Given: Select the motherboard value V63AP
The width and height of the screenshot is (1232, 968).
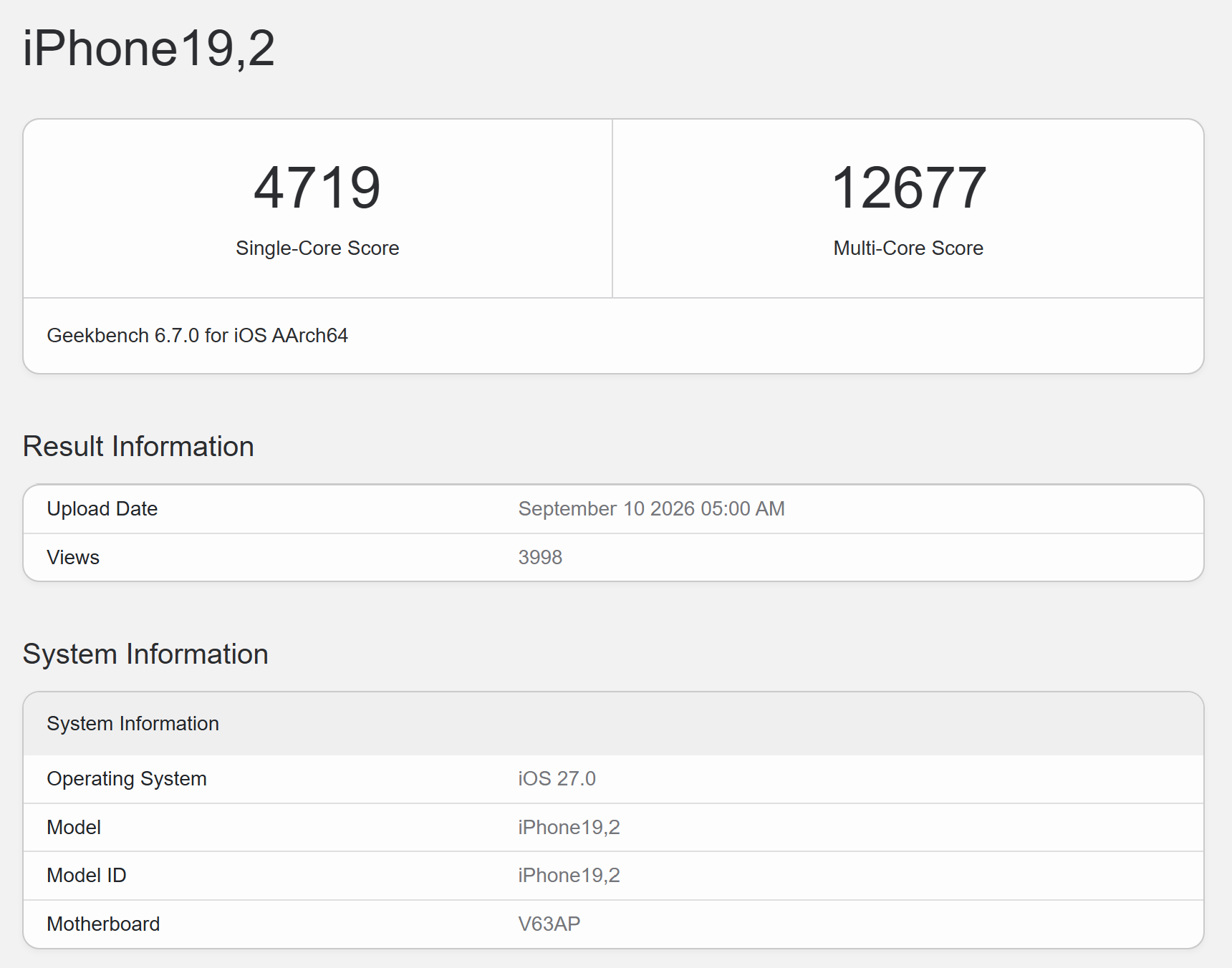Looking at the screenshot, I should (549, 924).
